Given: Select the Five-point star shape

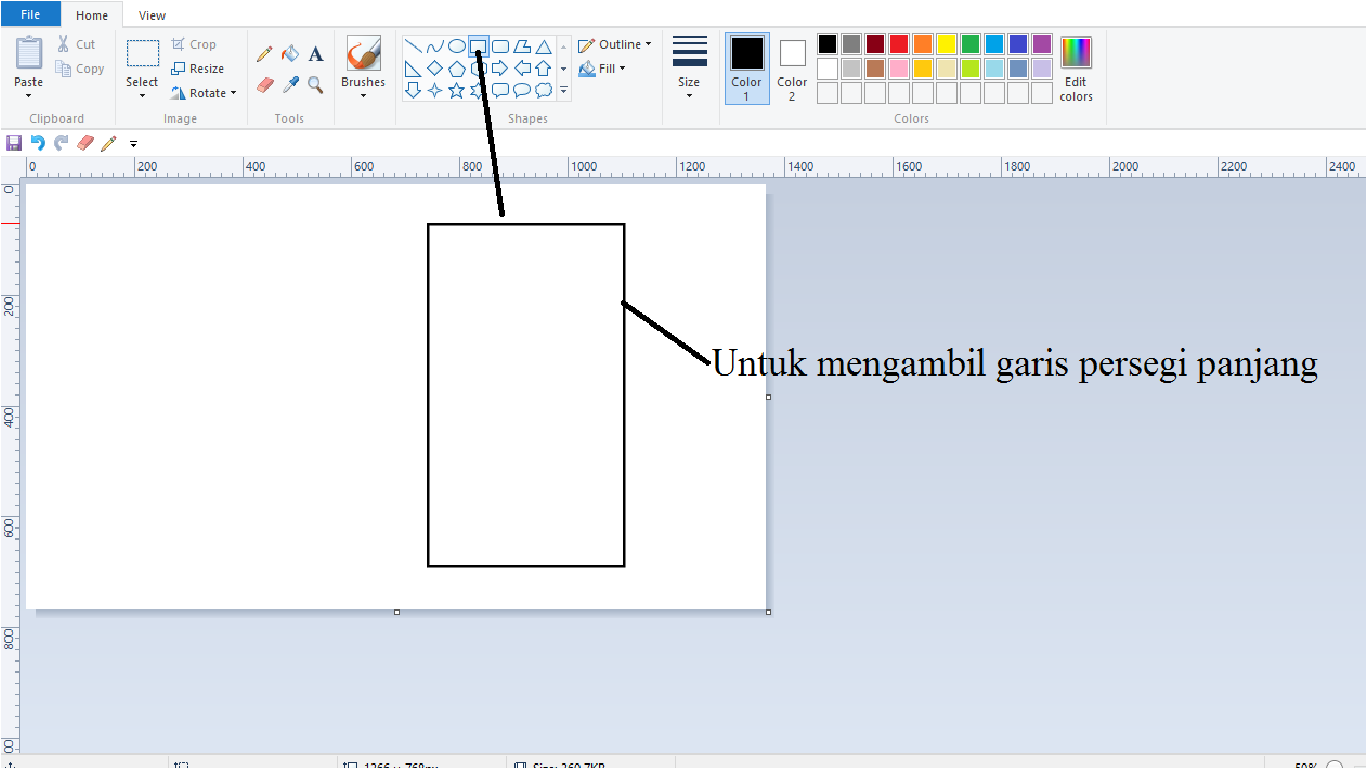Looking at the screenshot, I should coord(456,88).
